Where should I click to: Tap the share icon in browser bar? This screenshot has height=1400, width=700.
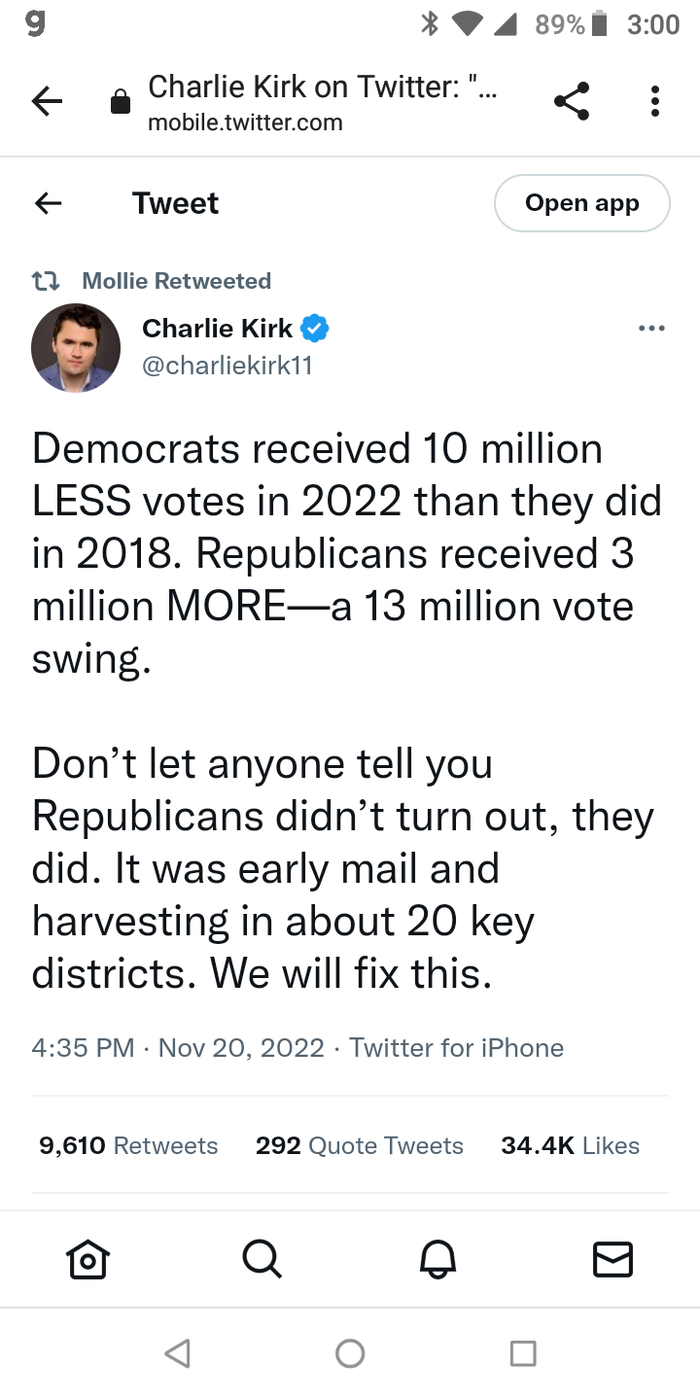tap(571, 102)
